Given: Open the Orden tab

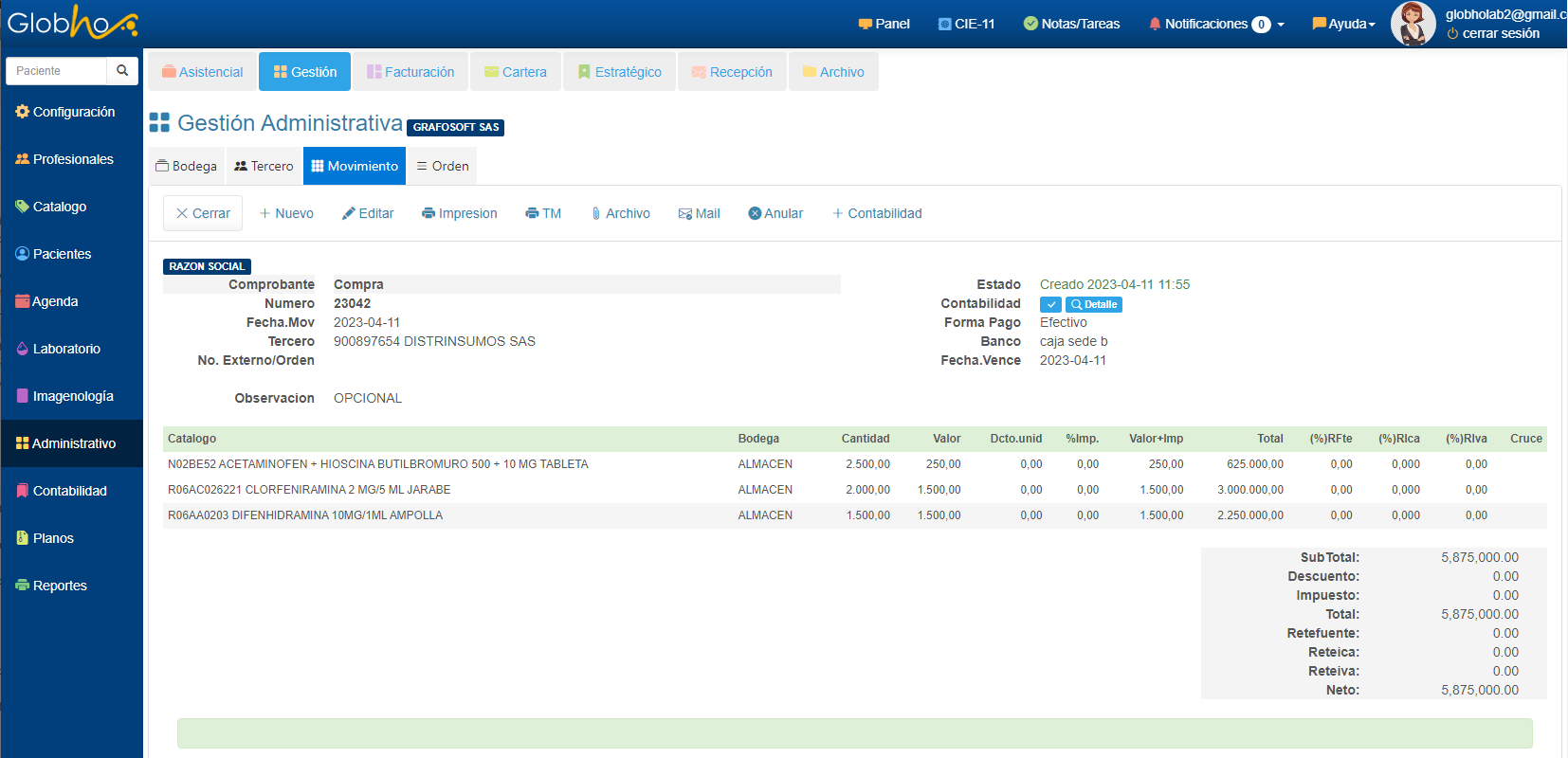Looking at the screenshot, I should [443, 166].
